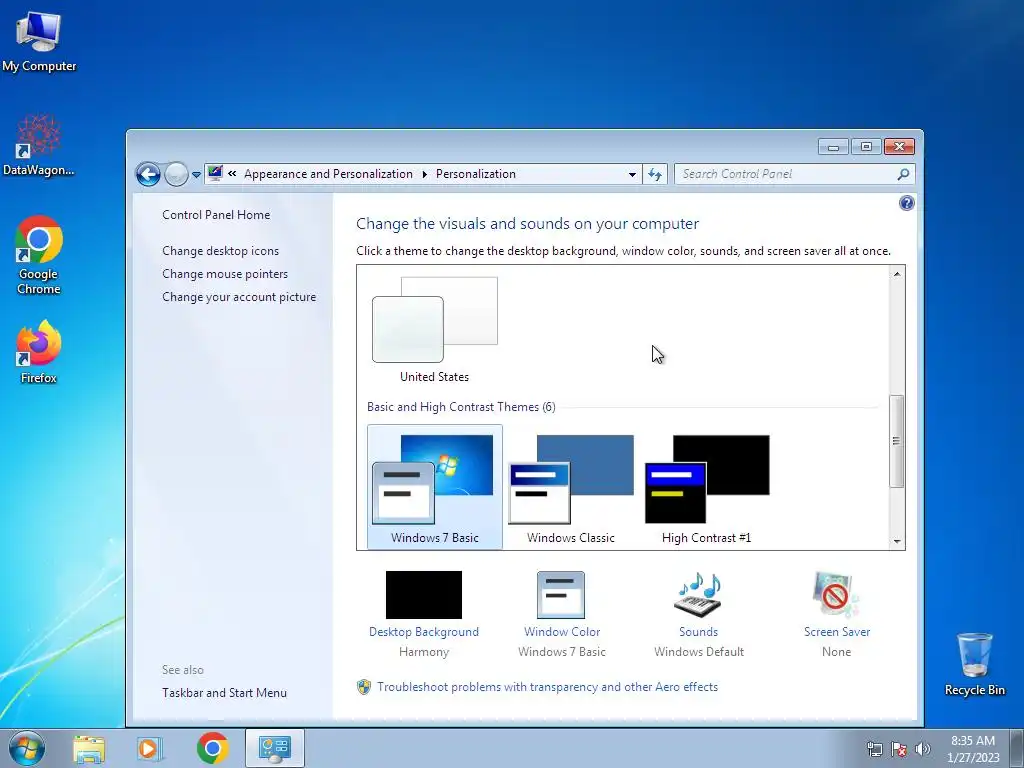Click the theme list scrollbar thumb

coord(897,441)
